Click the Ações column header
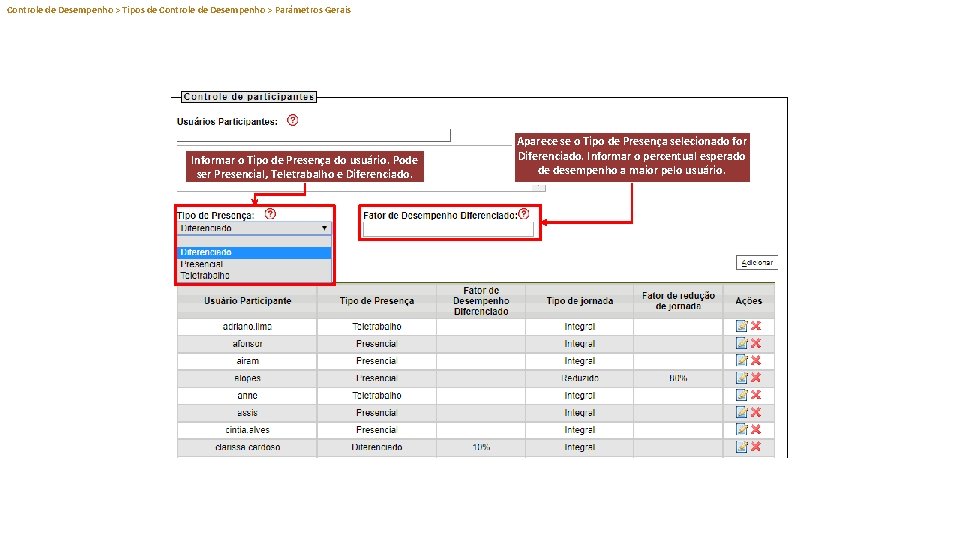Viewport: 960px width, 540px height. point(749,301)
